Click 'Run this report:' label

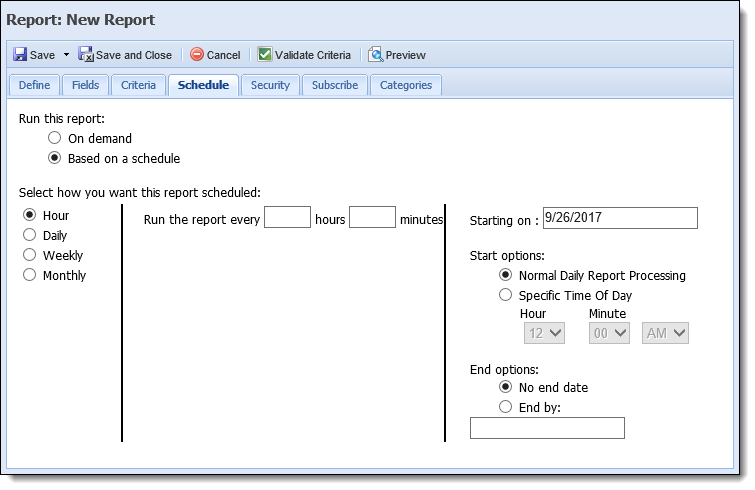tap(62, 118)
